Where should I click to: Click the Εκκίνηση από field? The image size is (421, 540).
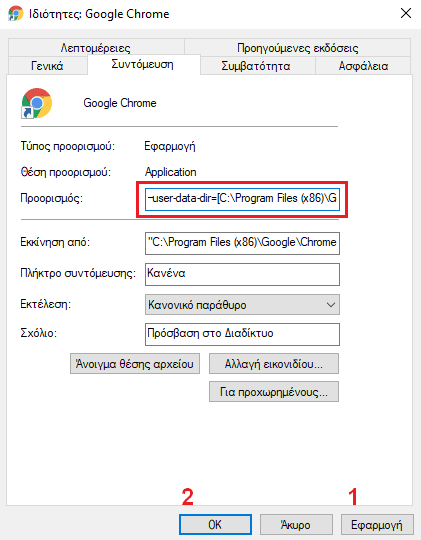point(242,243)
